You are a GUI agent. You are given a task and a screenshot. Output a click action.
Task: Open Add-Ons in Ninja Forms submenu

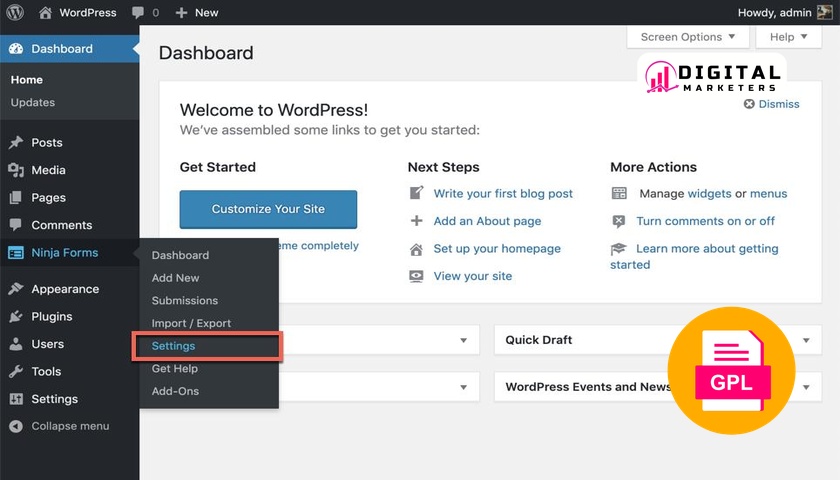(x=175, y=391)
